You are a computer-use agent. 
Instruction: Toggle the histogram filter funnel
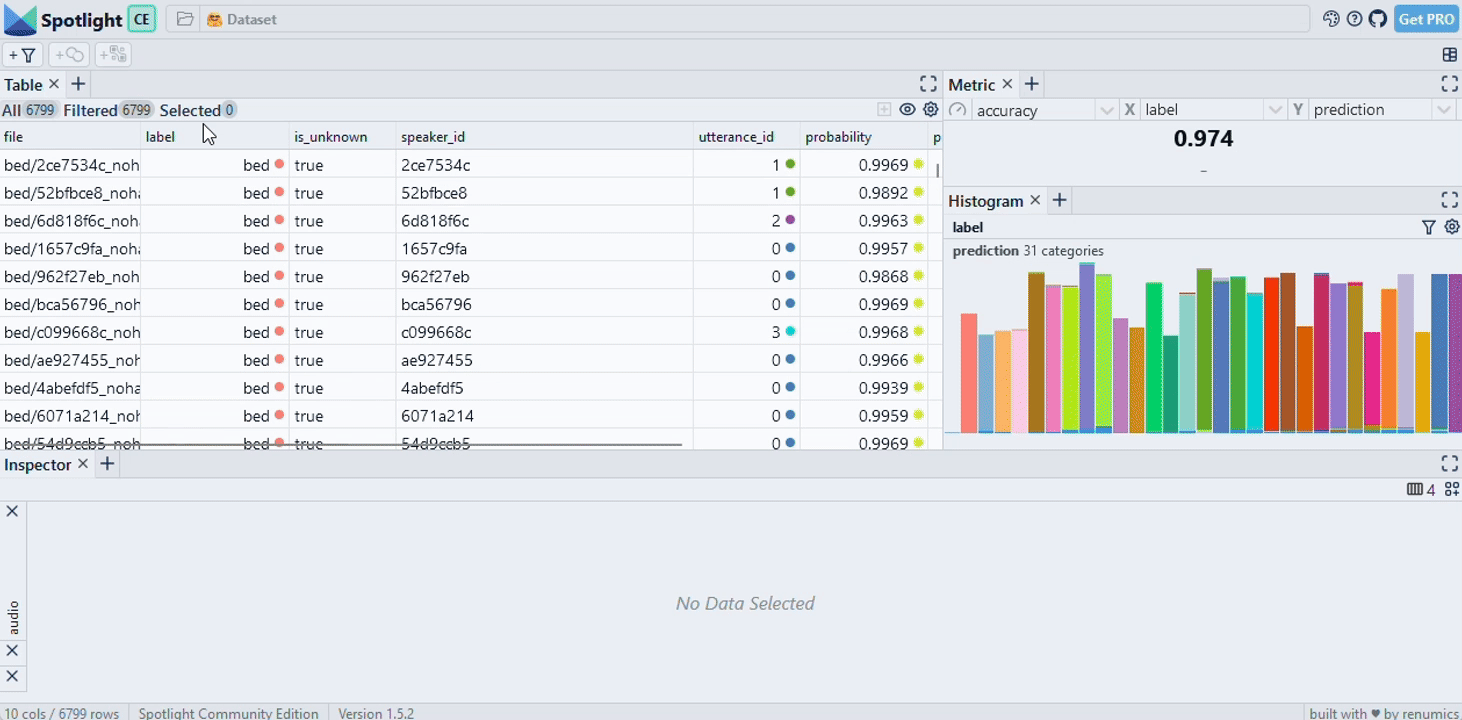tap(1429, 227)
